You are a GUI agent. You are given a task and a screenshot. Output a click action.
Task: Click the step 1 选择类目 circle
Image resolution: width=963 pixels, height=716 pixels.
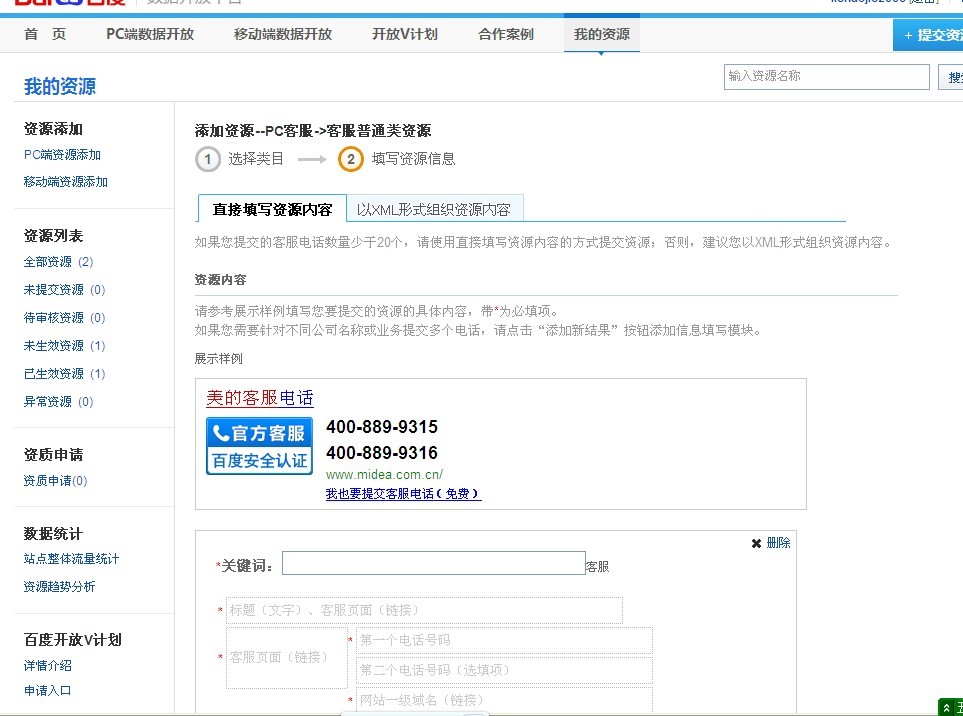pyautogui.click(x=208, y=159)
